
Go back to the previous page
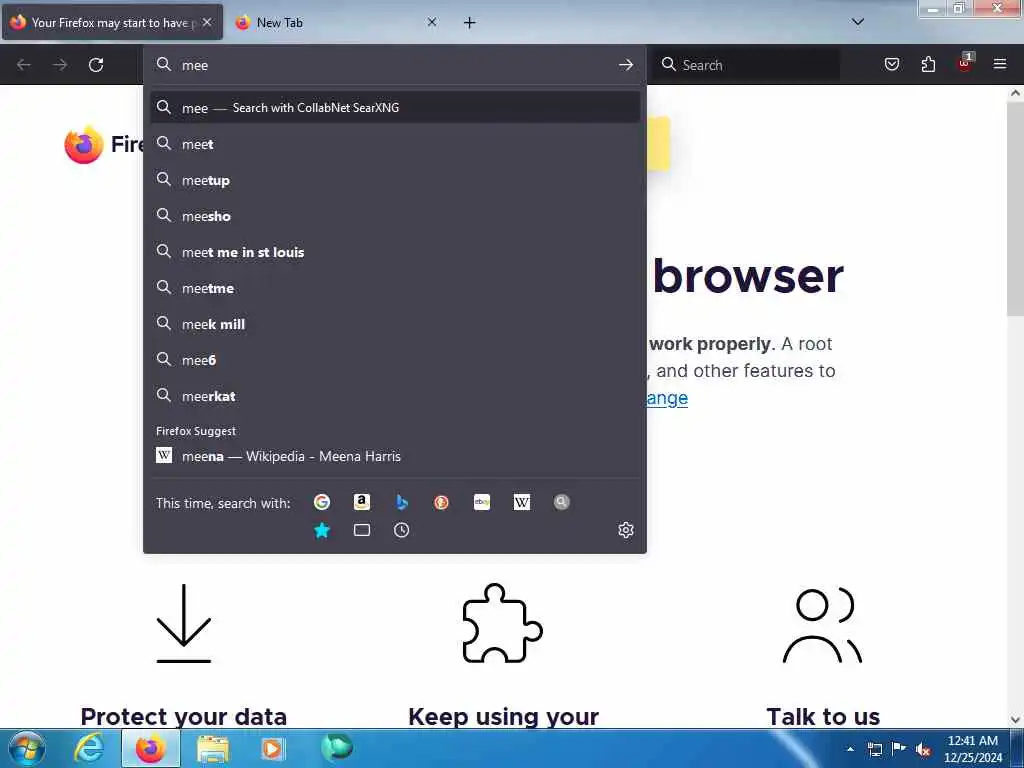[24, 65]
